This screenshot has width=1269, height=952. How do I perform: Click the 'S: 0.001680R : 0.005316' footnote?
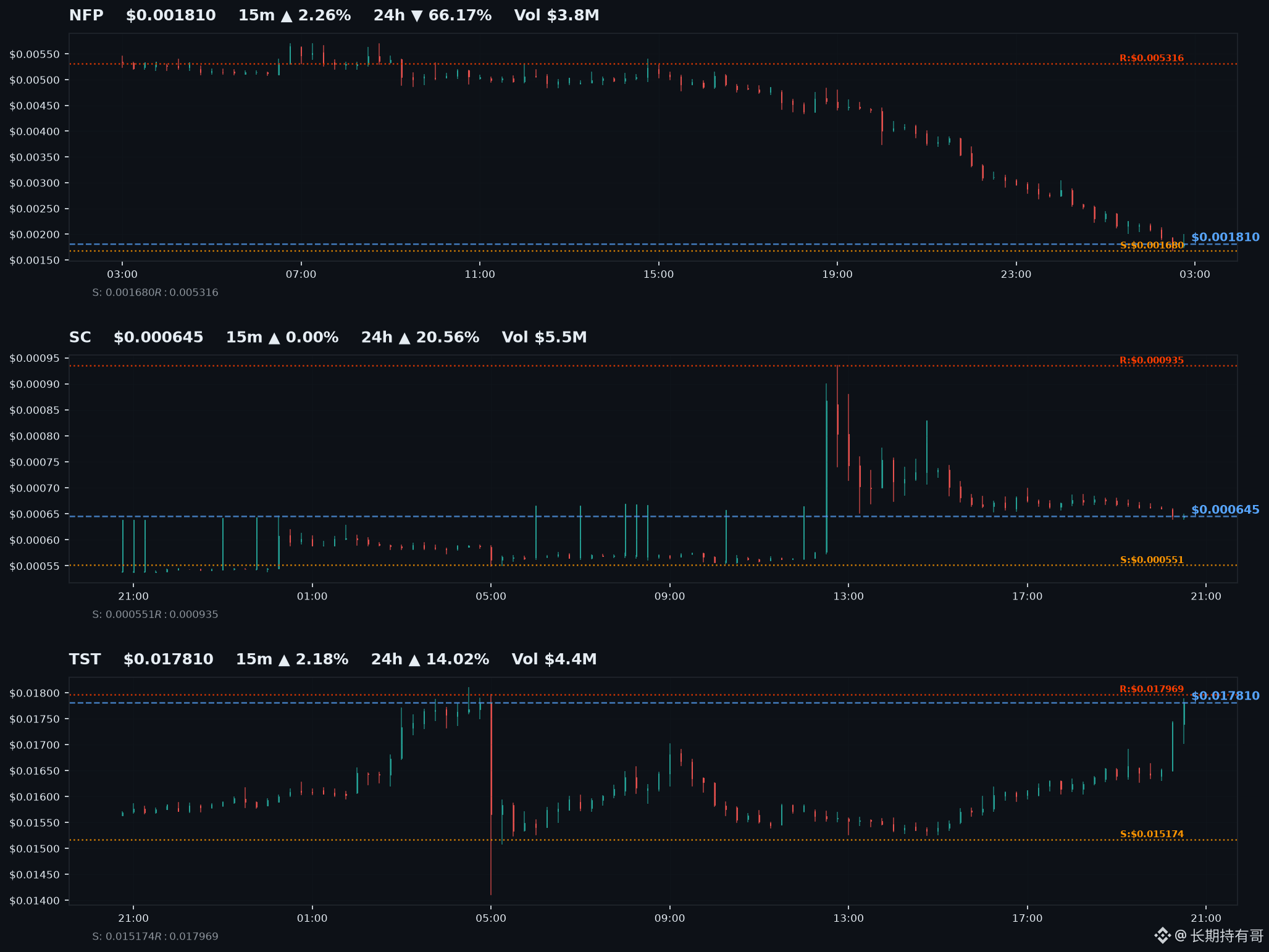click(155, 293)
